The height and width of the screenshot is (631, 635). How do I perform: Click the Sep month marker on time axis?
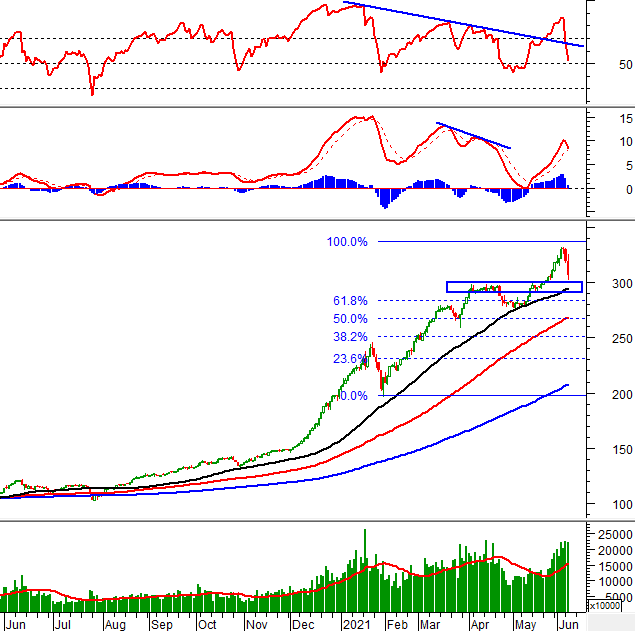160,624
